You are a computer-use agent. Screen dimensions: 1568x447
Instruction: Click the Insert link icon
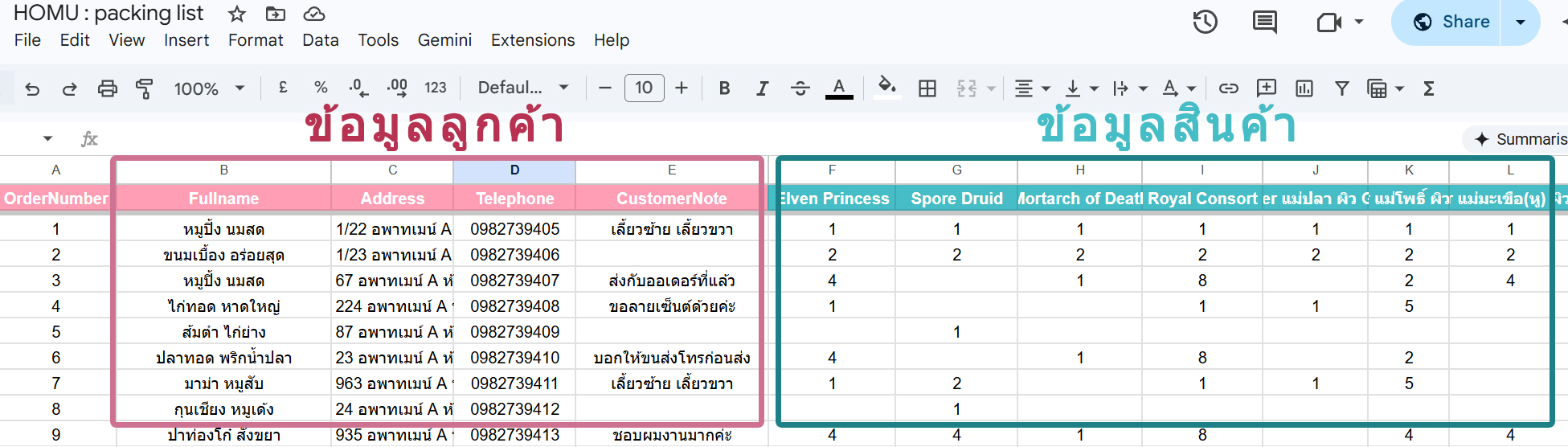pos(1228,88)
